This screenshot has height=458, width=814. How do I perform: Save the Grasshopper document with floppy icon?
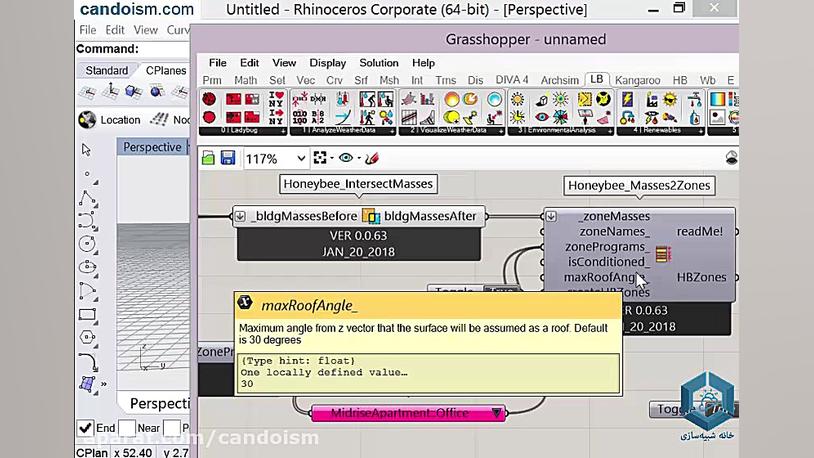pos(227,158)
